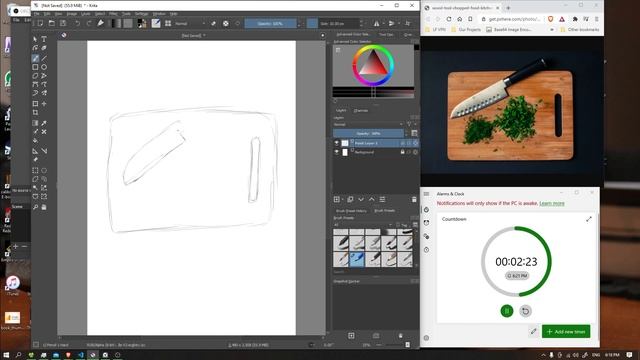Switch to the Tool Options docker tab
640x360 pixels.
click(386, 35)
